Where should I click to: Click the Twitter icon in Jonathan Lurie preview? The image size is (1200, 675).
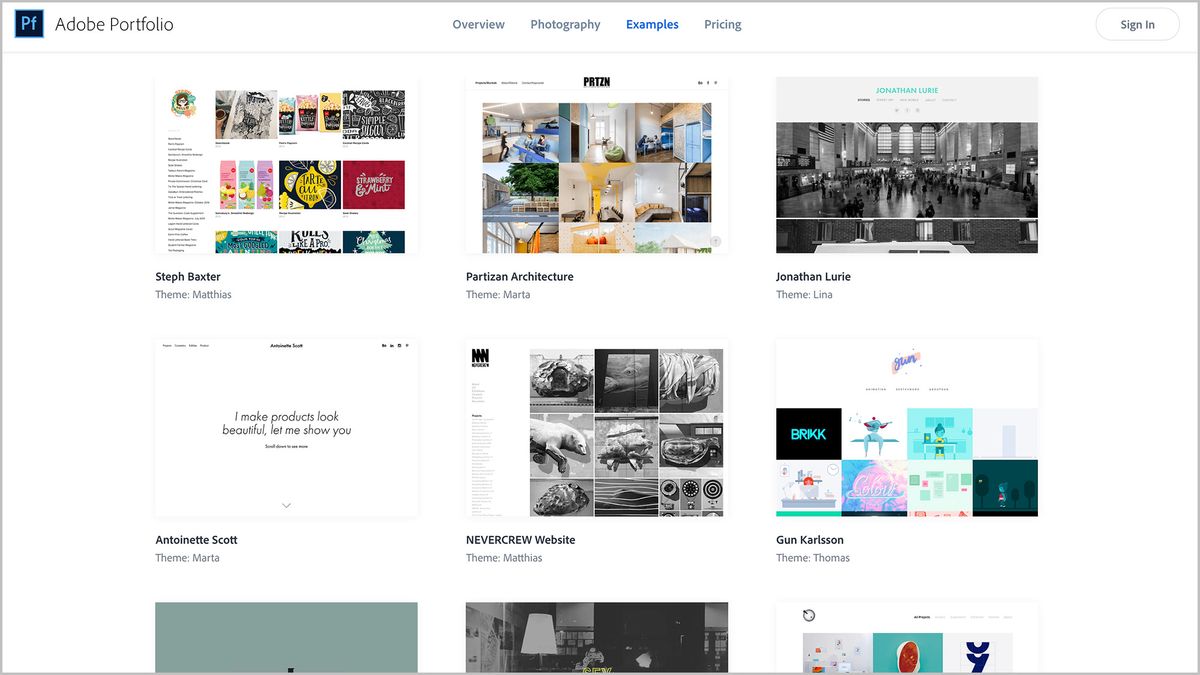[897, 110]
